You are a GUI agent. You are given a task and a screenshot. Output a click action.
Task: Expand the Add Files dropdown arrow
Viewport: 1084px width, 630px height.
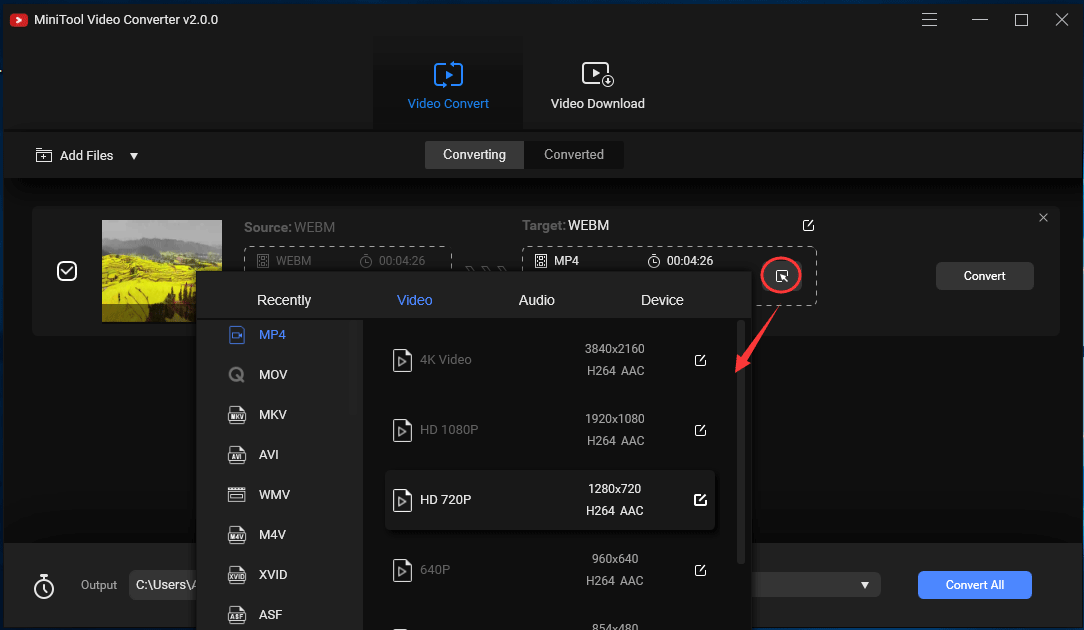(x=134, y=156)
